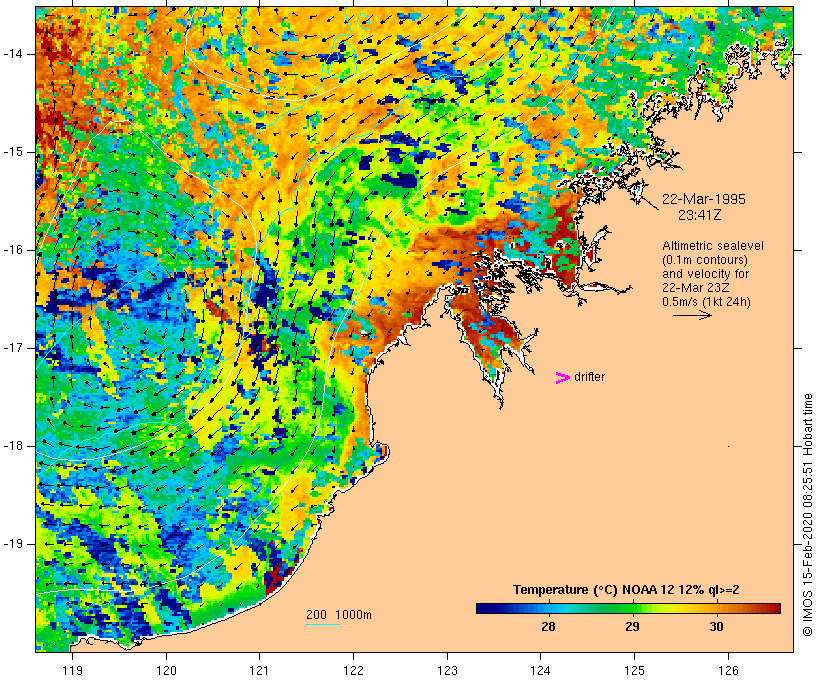Click the 'drifter' legend label
The image size is (820, 680).
(589, 377)
